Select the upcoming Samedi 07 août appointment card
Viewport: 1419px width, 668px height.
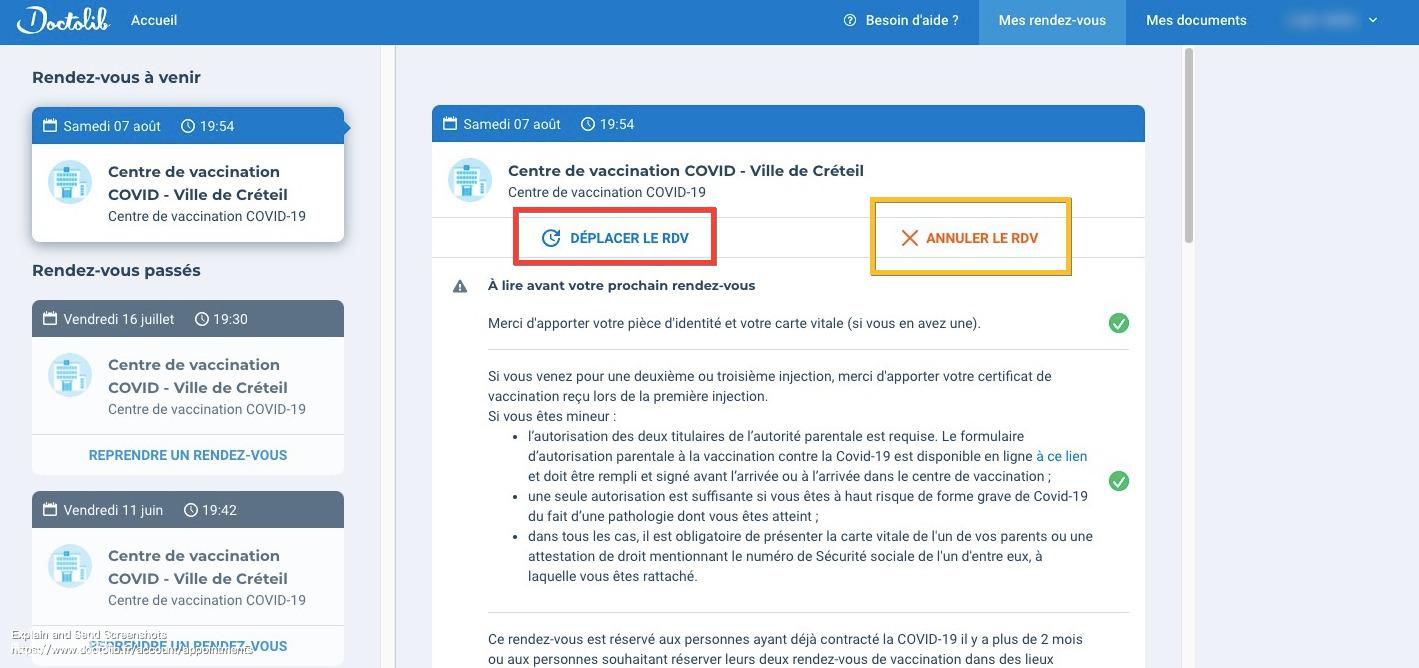coord(188,174)
